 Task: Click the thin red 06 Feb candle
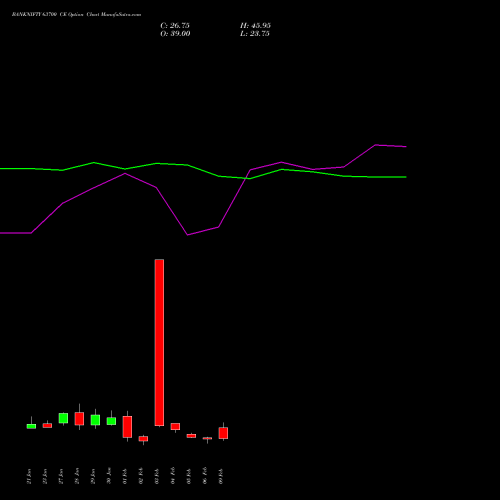[207, 438]
